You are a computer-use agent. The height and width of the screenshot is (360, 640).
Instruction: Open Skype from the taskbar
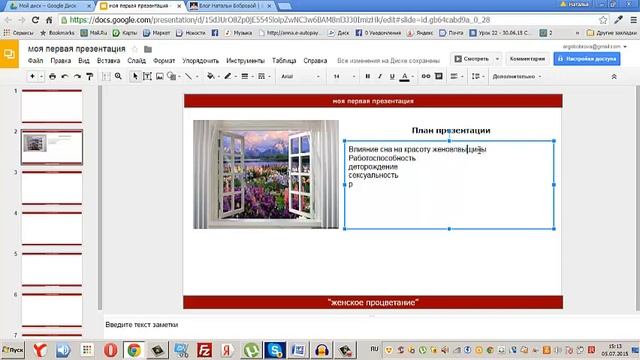(275, 350)
